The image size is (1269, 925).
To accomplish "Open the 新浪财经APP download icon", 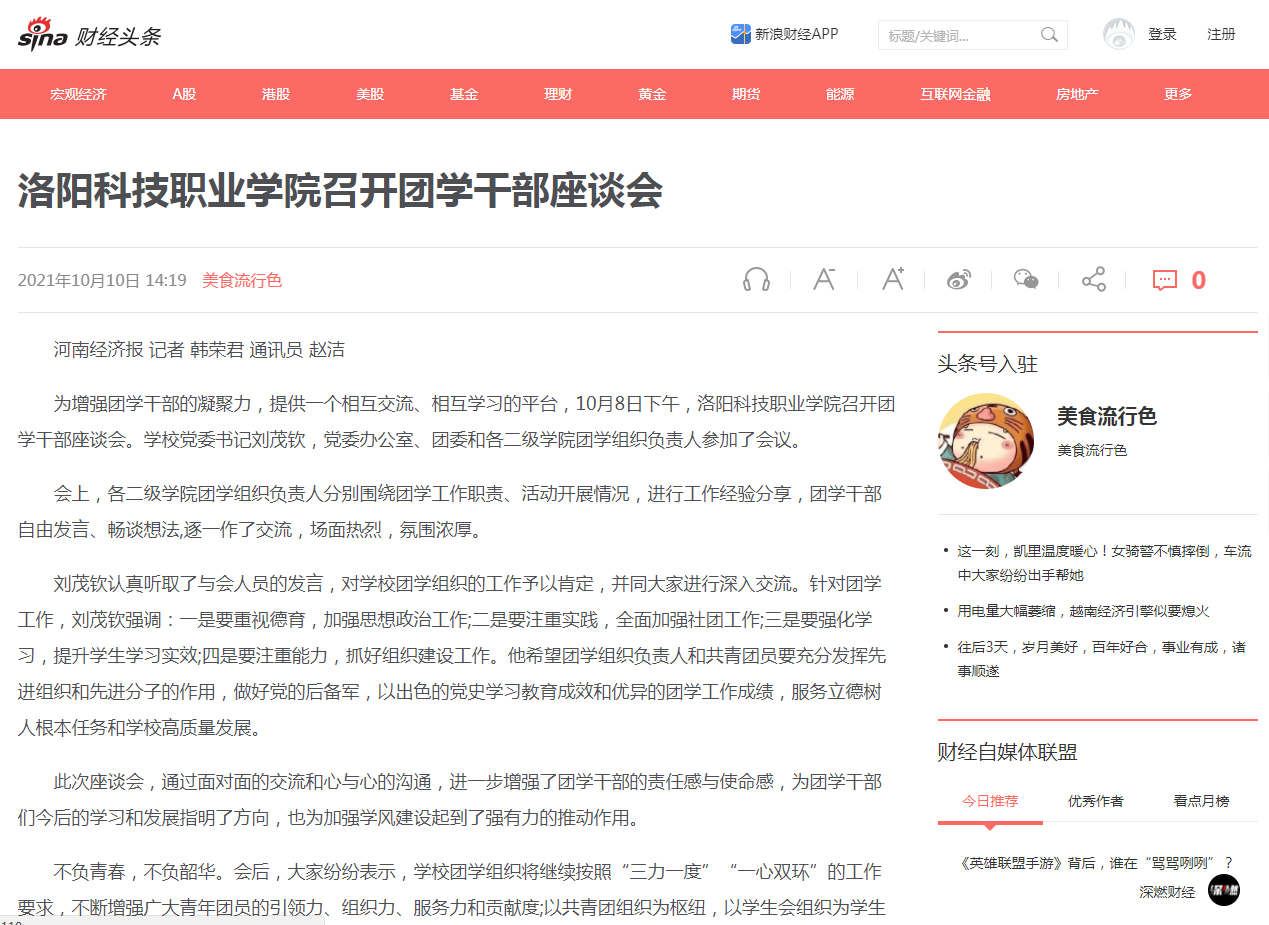I will coord(740,34).
